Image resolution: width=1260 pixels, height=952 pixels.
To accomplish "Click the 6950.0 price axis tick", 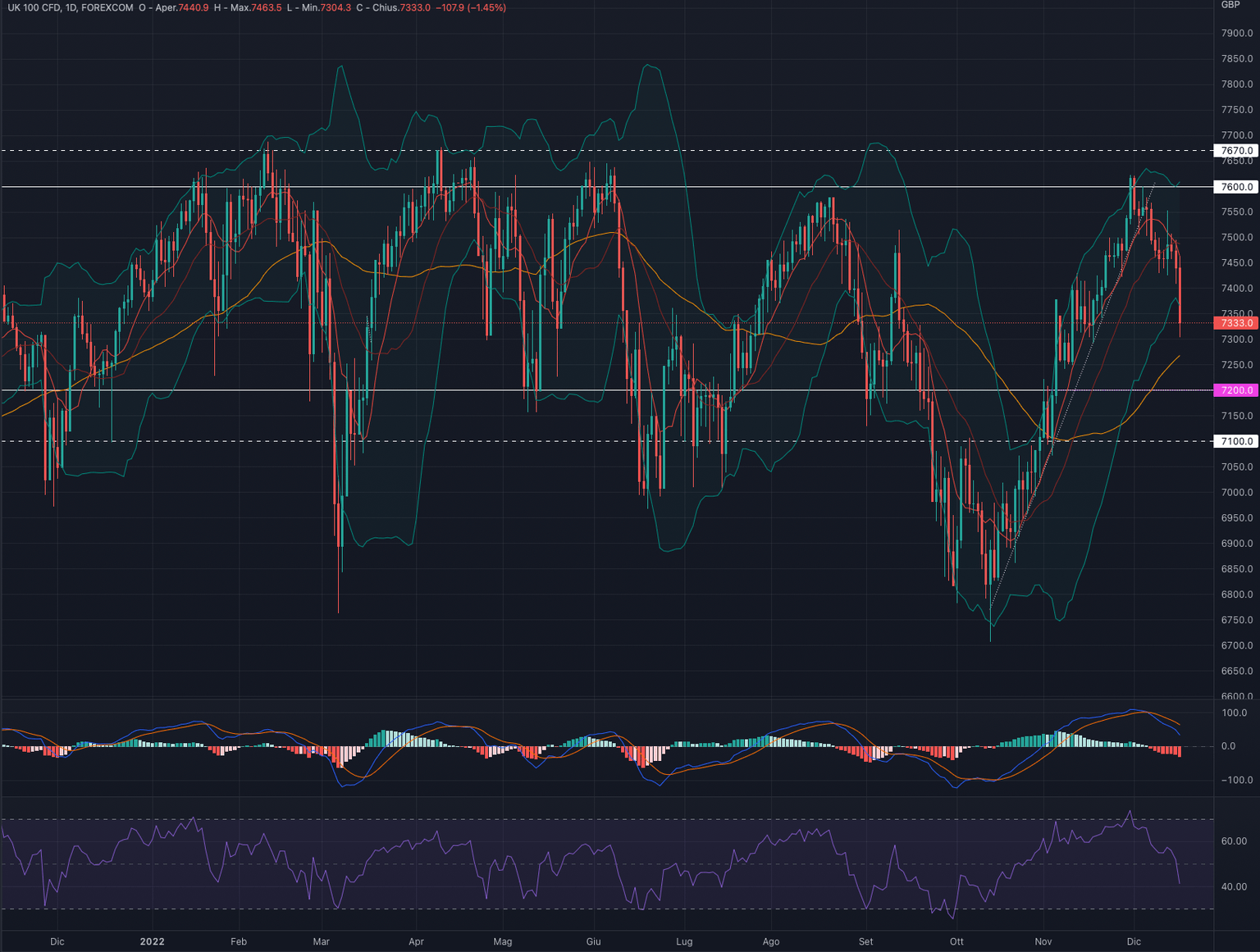I will (x=1237, y=518).
